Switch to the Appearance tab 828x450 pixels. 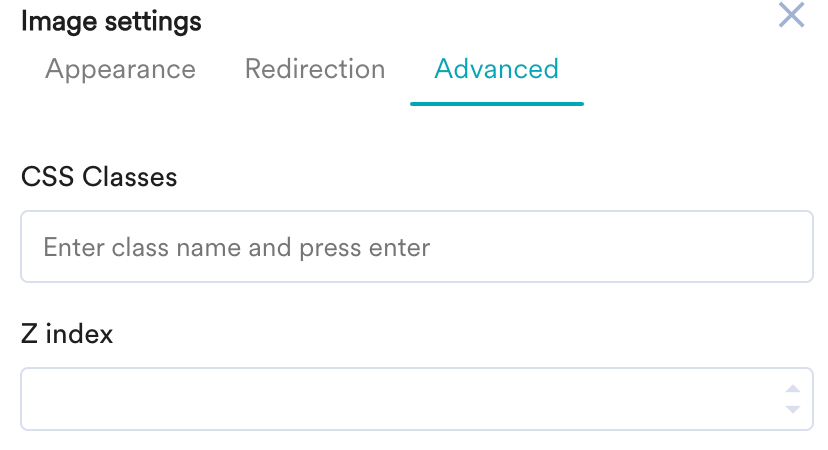[x=120, y=69]
